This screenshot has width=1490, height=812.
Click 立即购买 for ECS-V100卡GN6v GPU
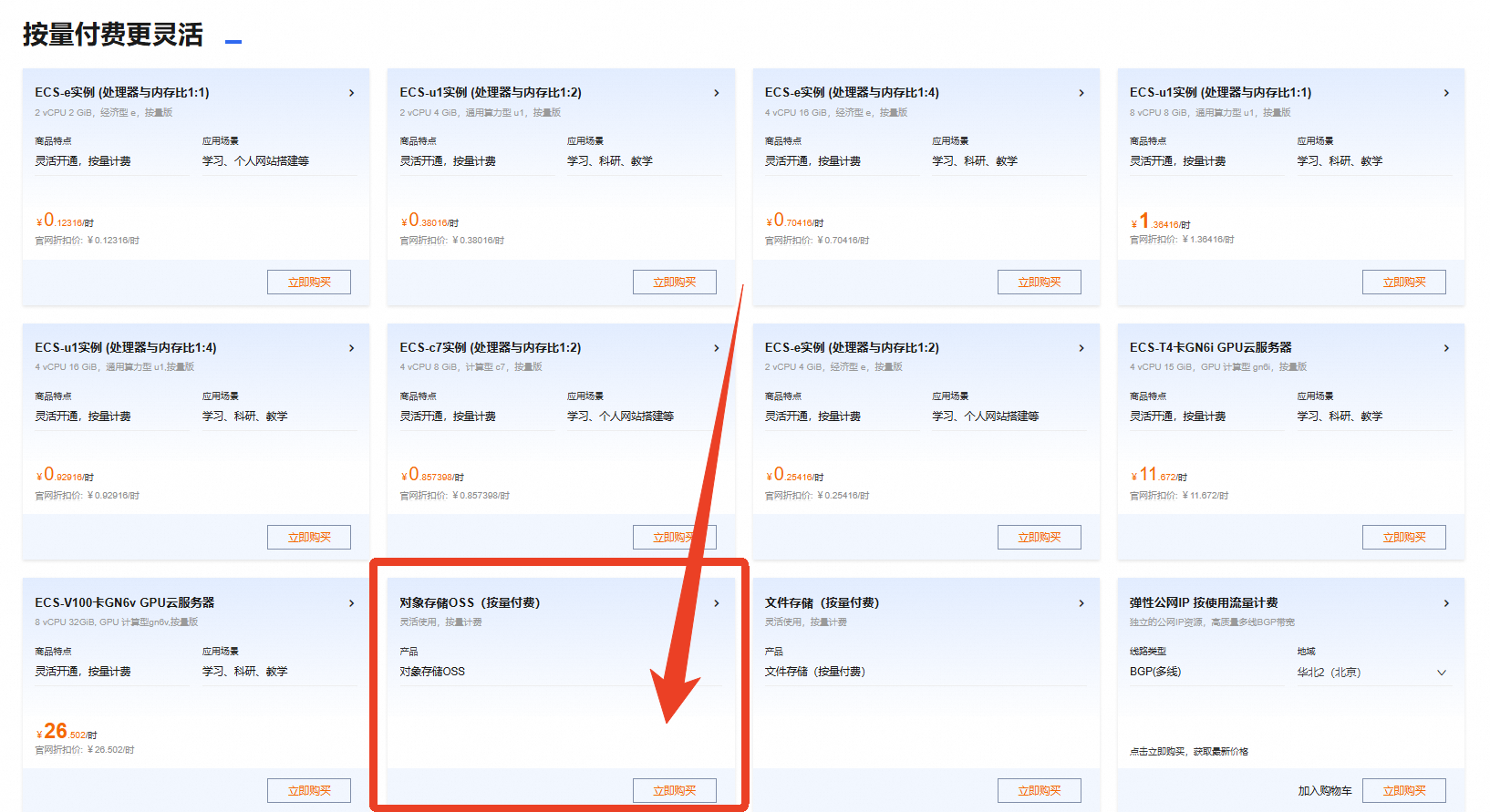coord(309,791)
